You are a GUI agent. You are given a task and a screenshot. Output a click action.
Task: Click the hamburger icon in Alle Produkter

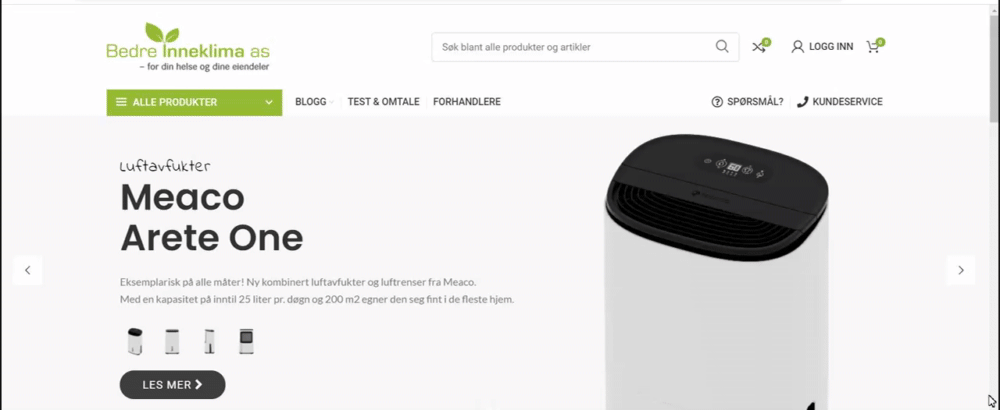pyautogui.click(x=121, y=102)
